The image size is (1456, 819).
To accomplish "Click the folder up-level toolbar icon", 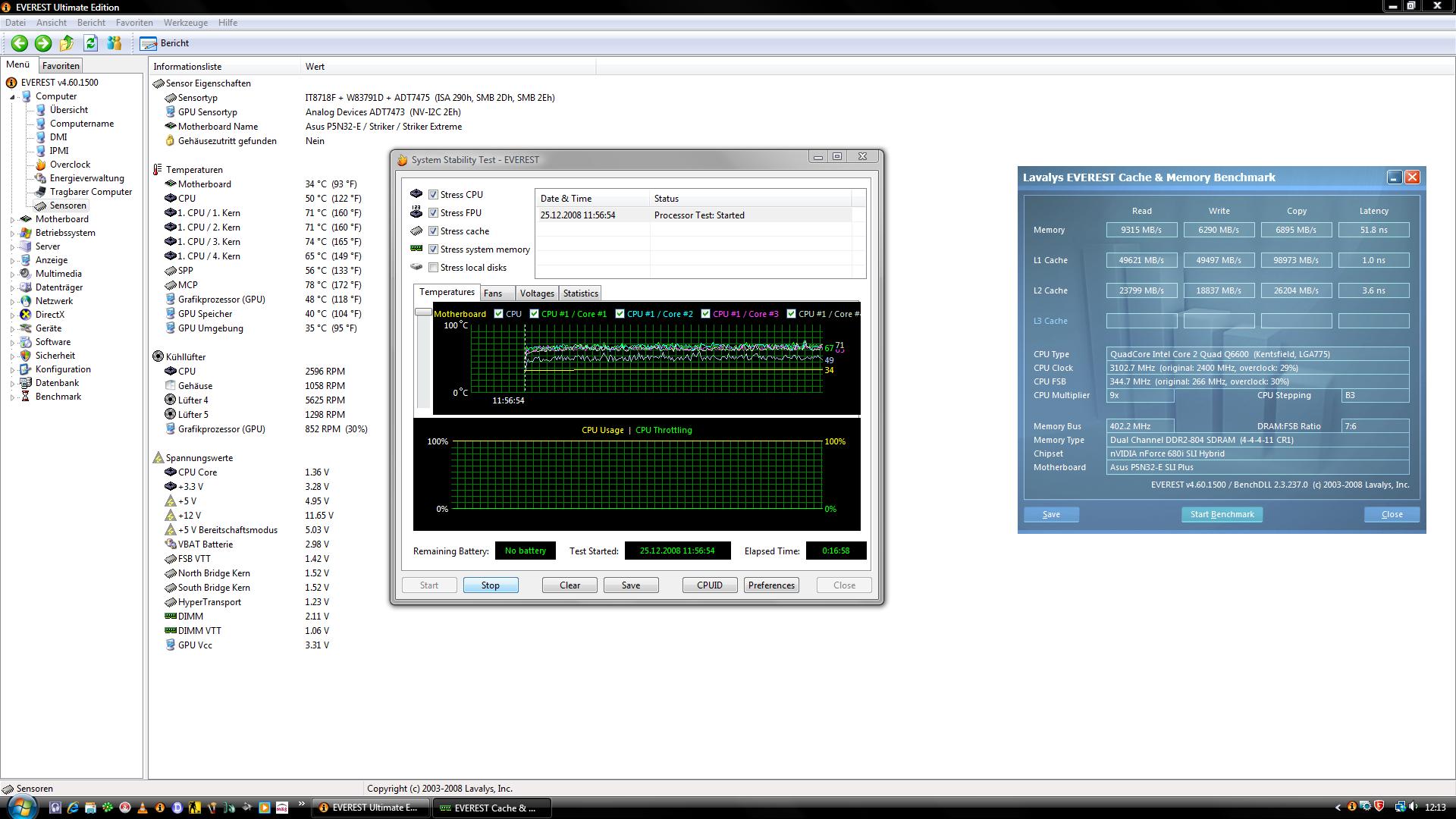I will click(67, 43).
